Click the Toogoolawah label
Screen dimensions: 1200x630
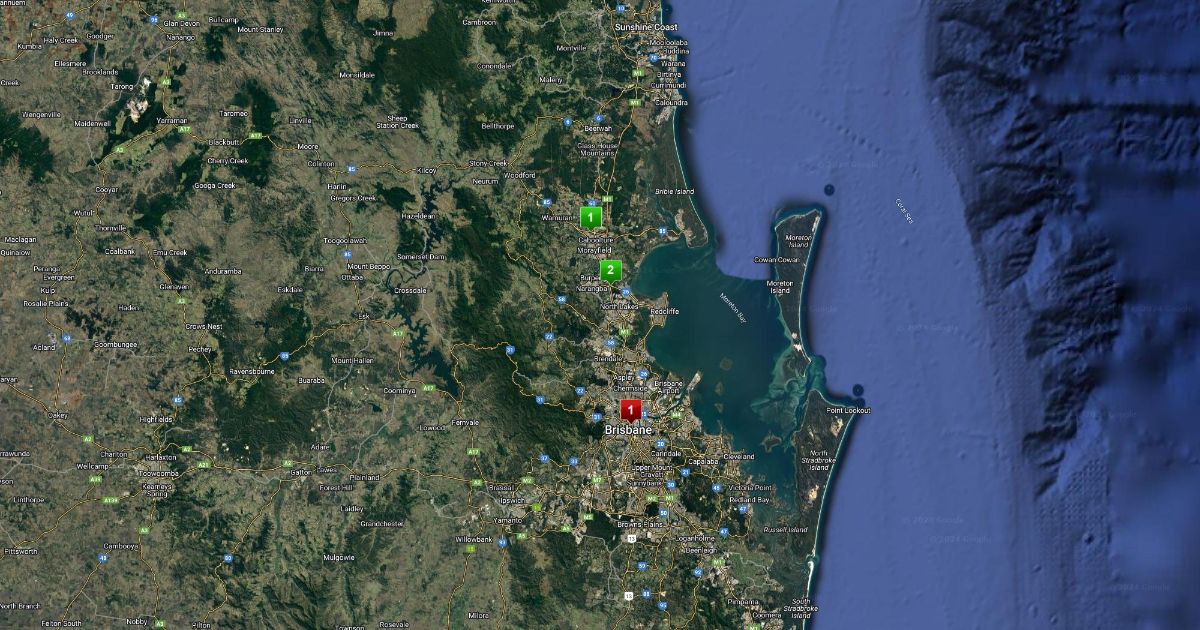[x=345, y=241]
